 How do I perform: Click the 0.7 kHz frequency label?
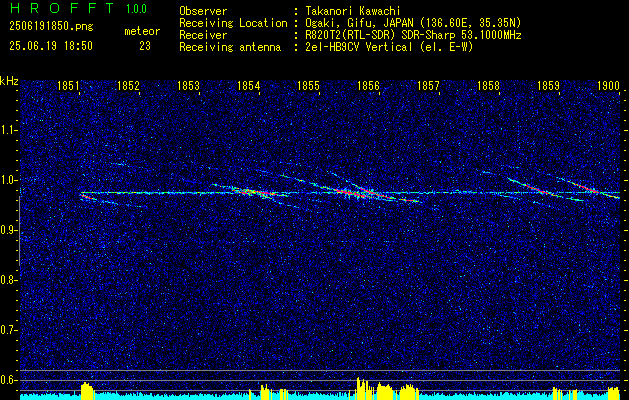(x=7, y=330)
